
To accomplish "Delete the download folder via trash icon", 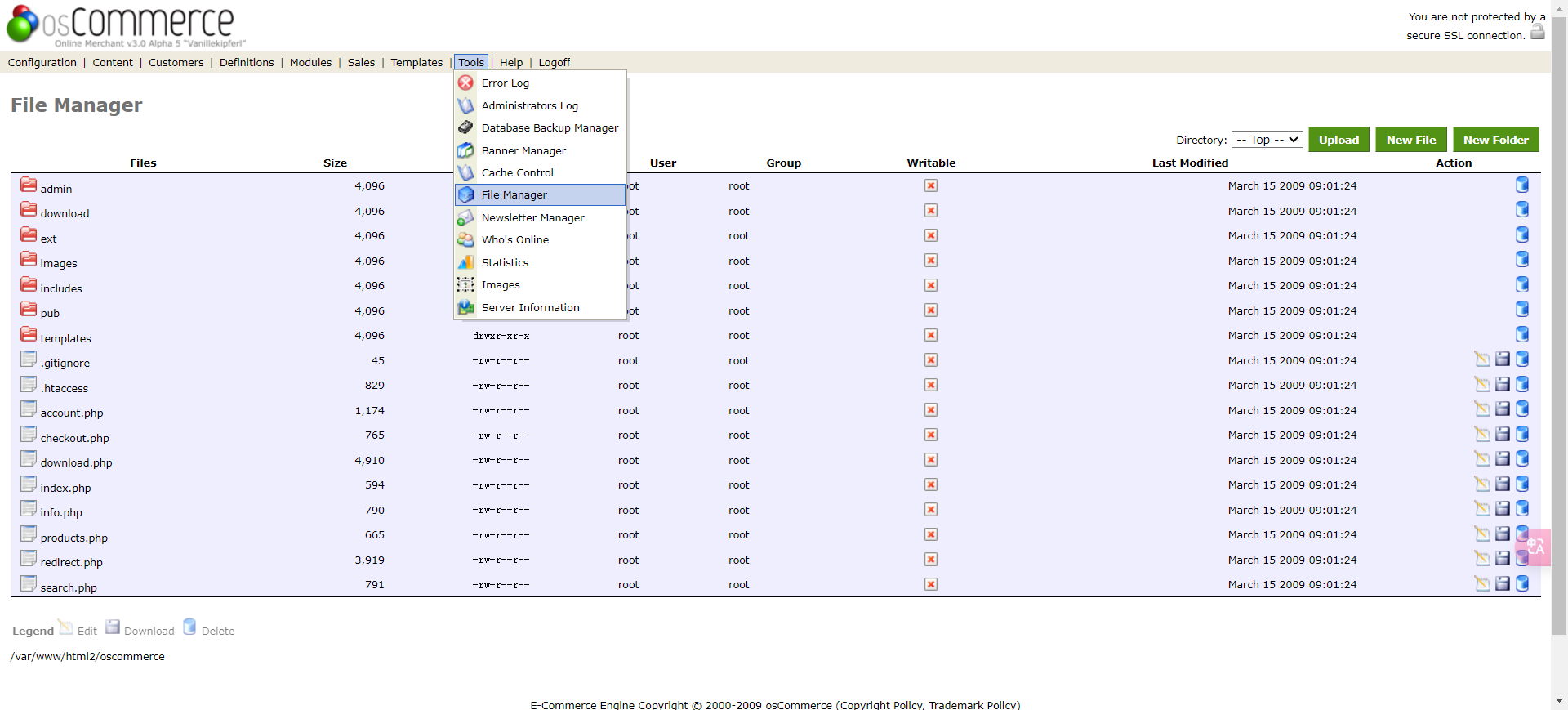I will pos(1522,210).
